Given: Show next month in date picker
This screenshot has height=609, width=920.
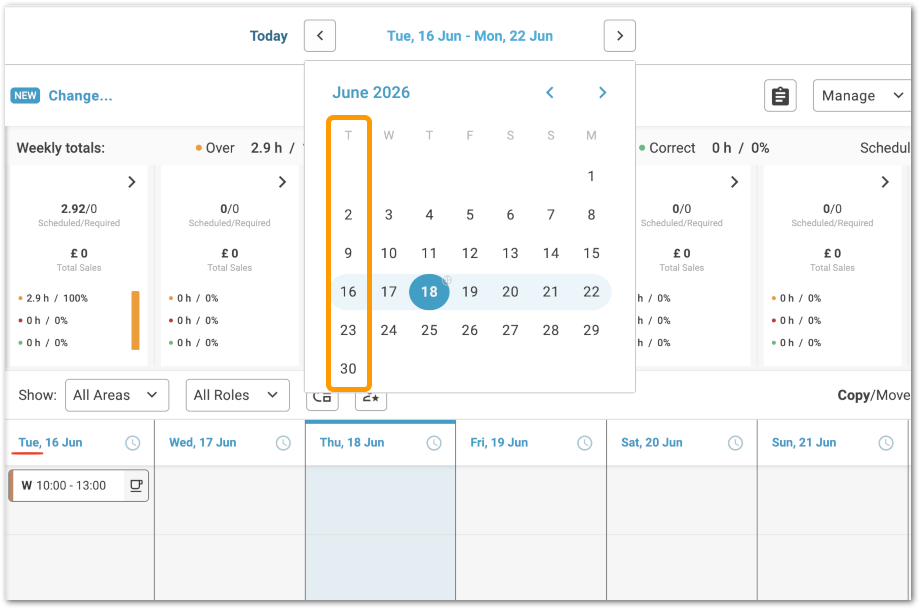Looking at the screenshot, I should click(x=602, y=93).
